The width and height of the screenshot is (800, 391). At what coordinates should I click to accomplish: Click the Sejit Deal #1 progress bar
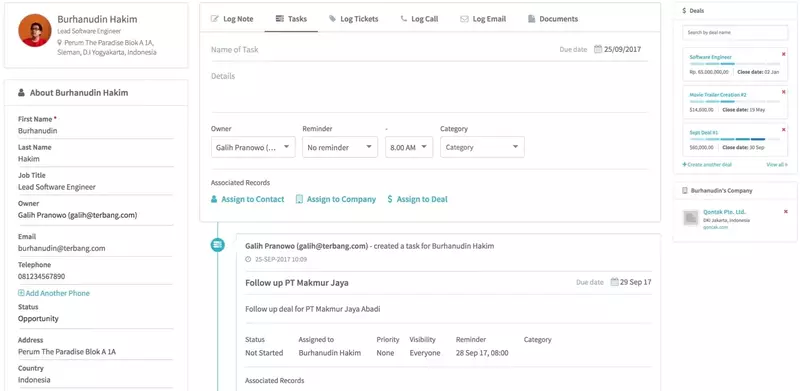click(x=735, y=139)
